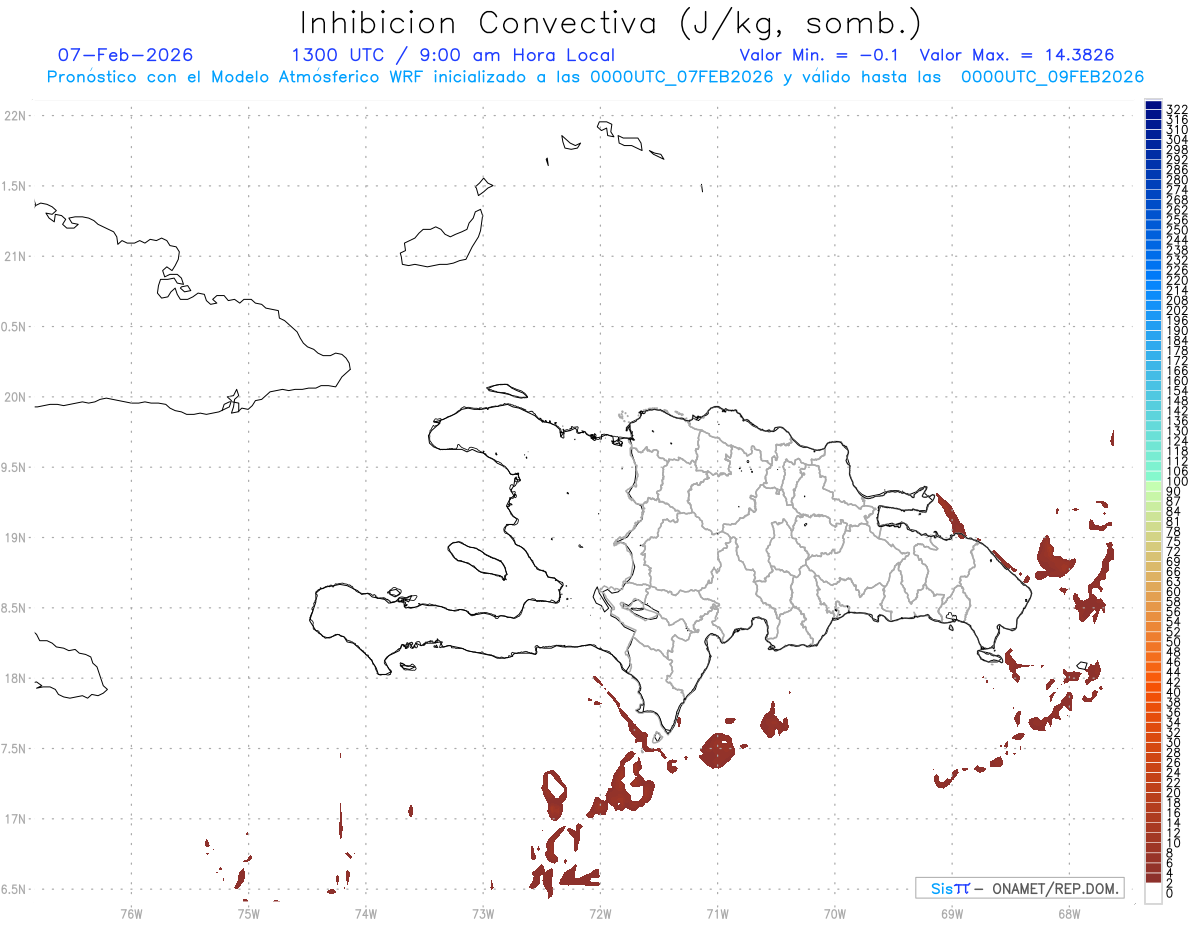Image resolution: width=1200 pixels, height=927 pixels.
Task: Click the darkest navy swatch atop the color scale
Action: [1153, 106]
